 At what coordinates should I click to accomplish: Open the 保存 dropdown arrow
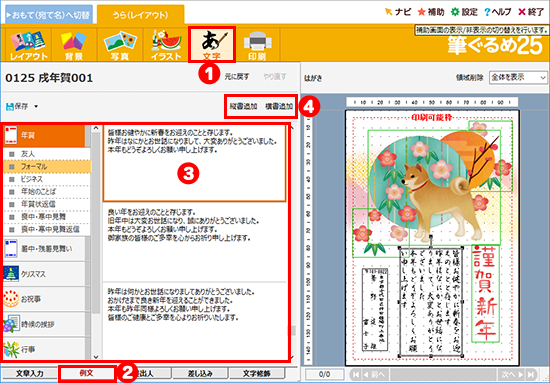36,106
